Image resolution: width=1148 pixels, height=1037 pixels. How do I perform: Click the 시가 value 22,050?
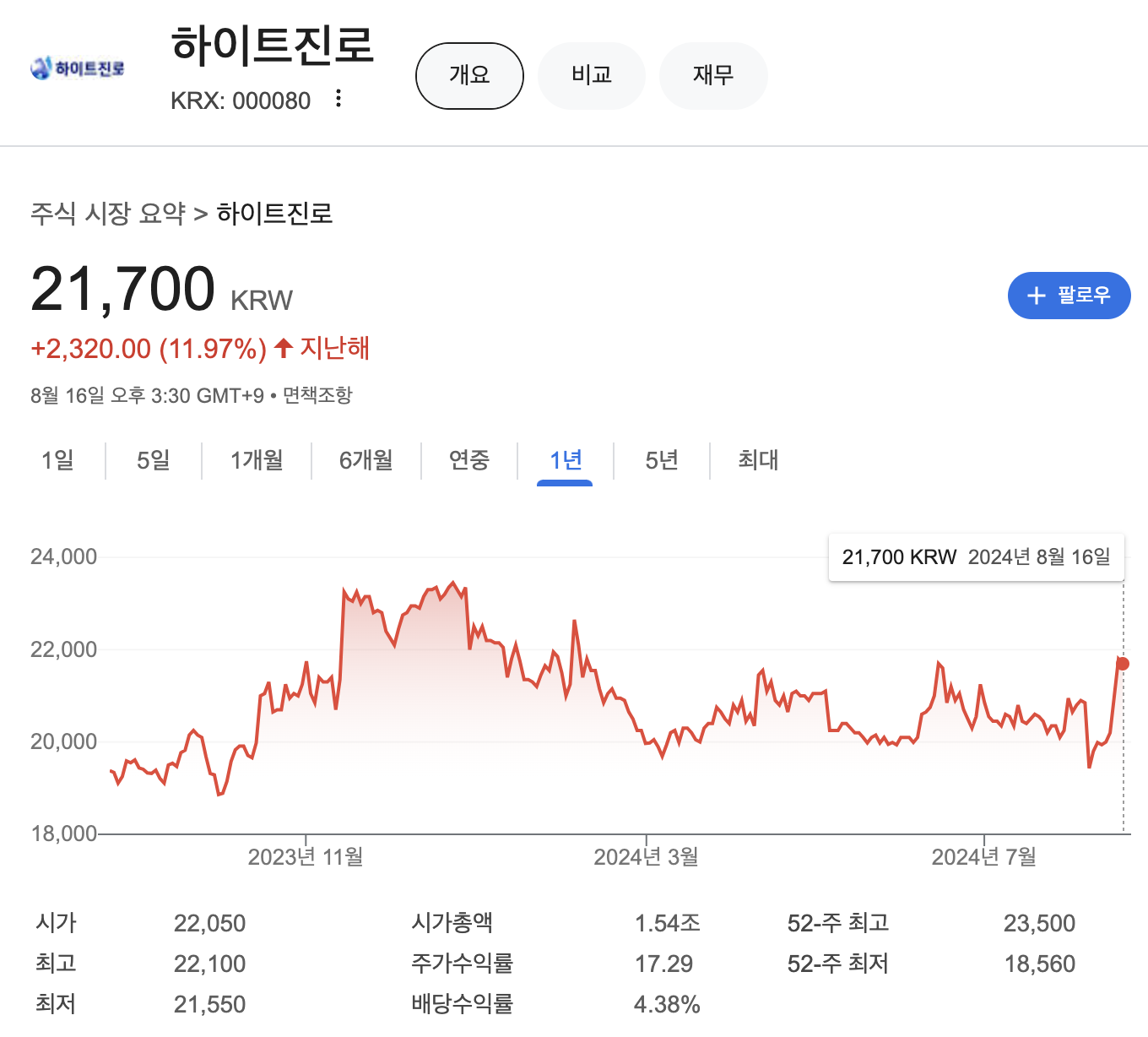coord(209,923)
